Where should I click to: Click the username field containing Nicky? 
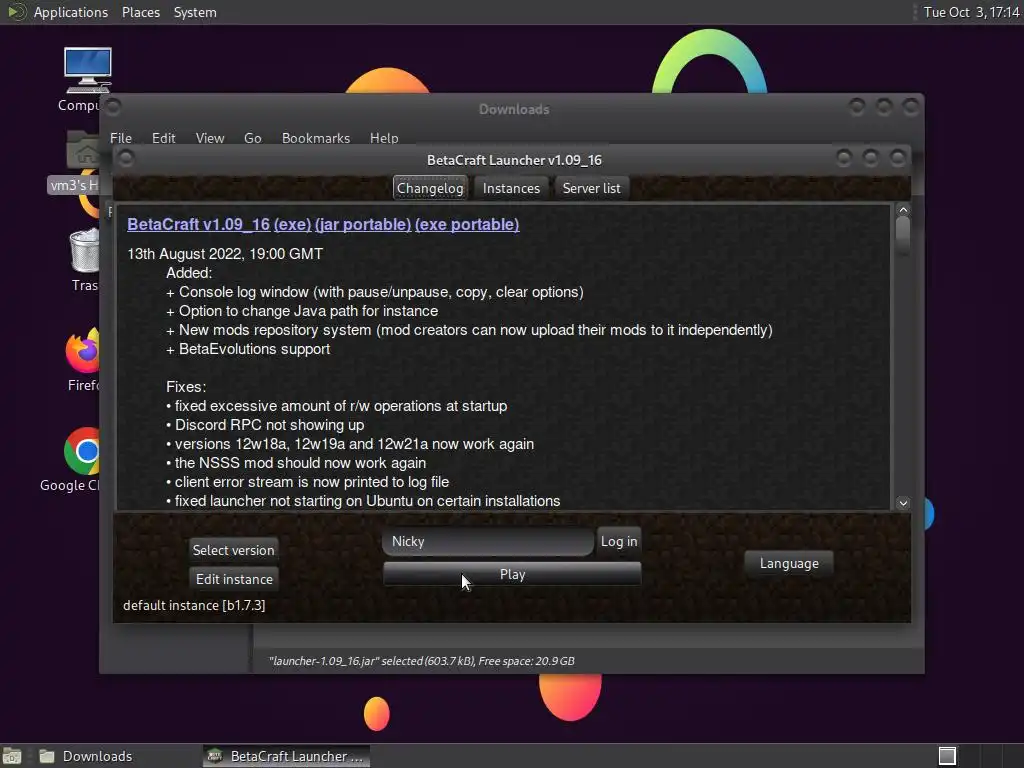pyautogui.click(x=488, y=541)
